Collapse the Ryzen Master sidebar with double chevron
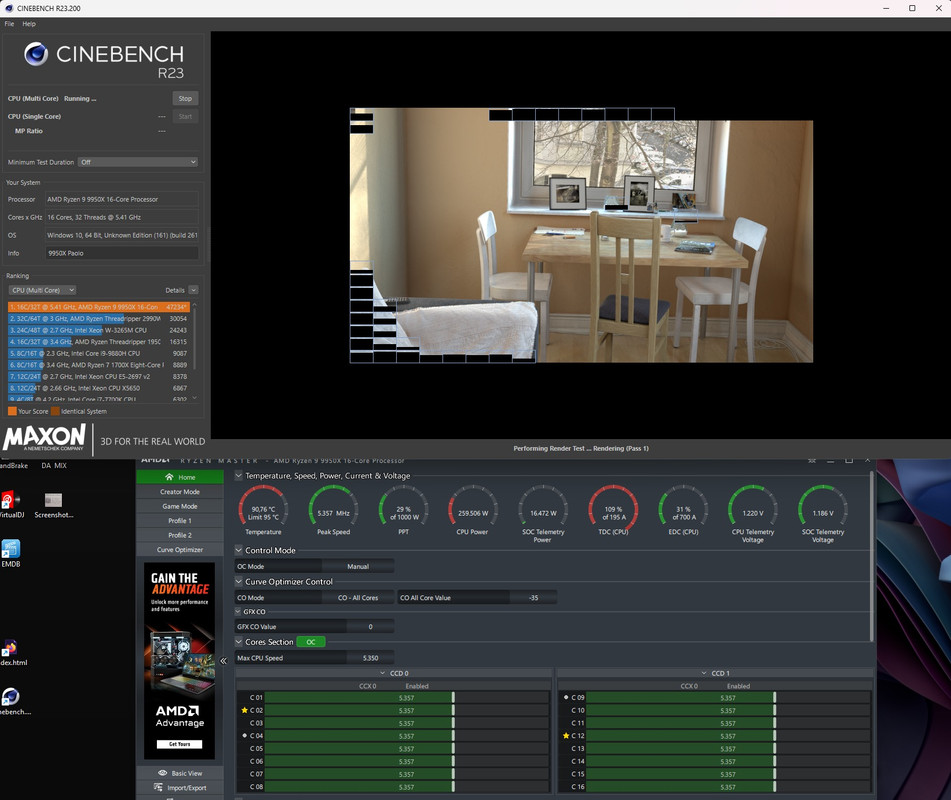951x800 pixels. point(223,661)
